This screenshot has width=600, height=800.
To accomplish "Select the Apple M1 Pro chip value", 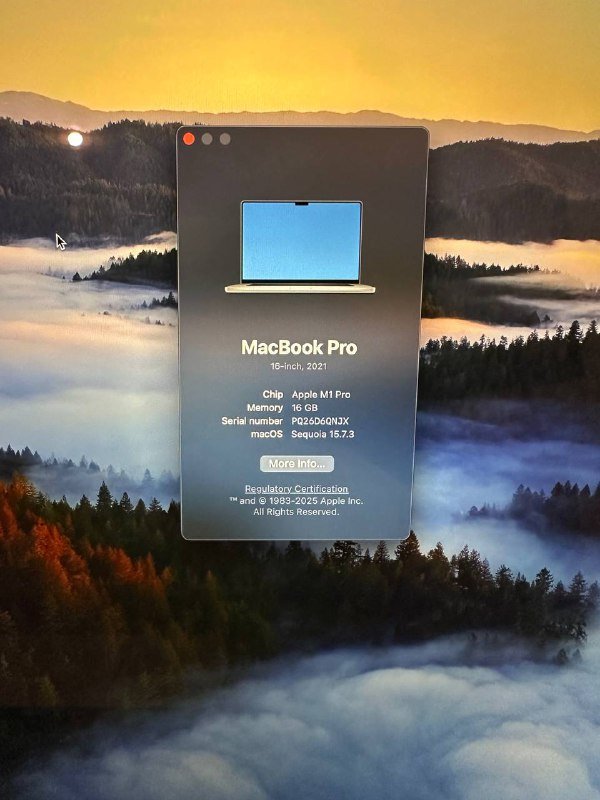I will pyautogui.click(x=321, y=394).
